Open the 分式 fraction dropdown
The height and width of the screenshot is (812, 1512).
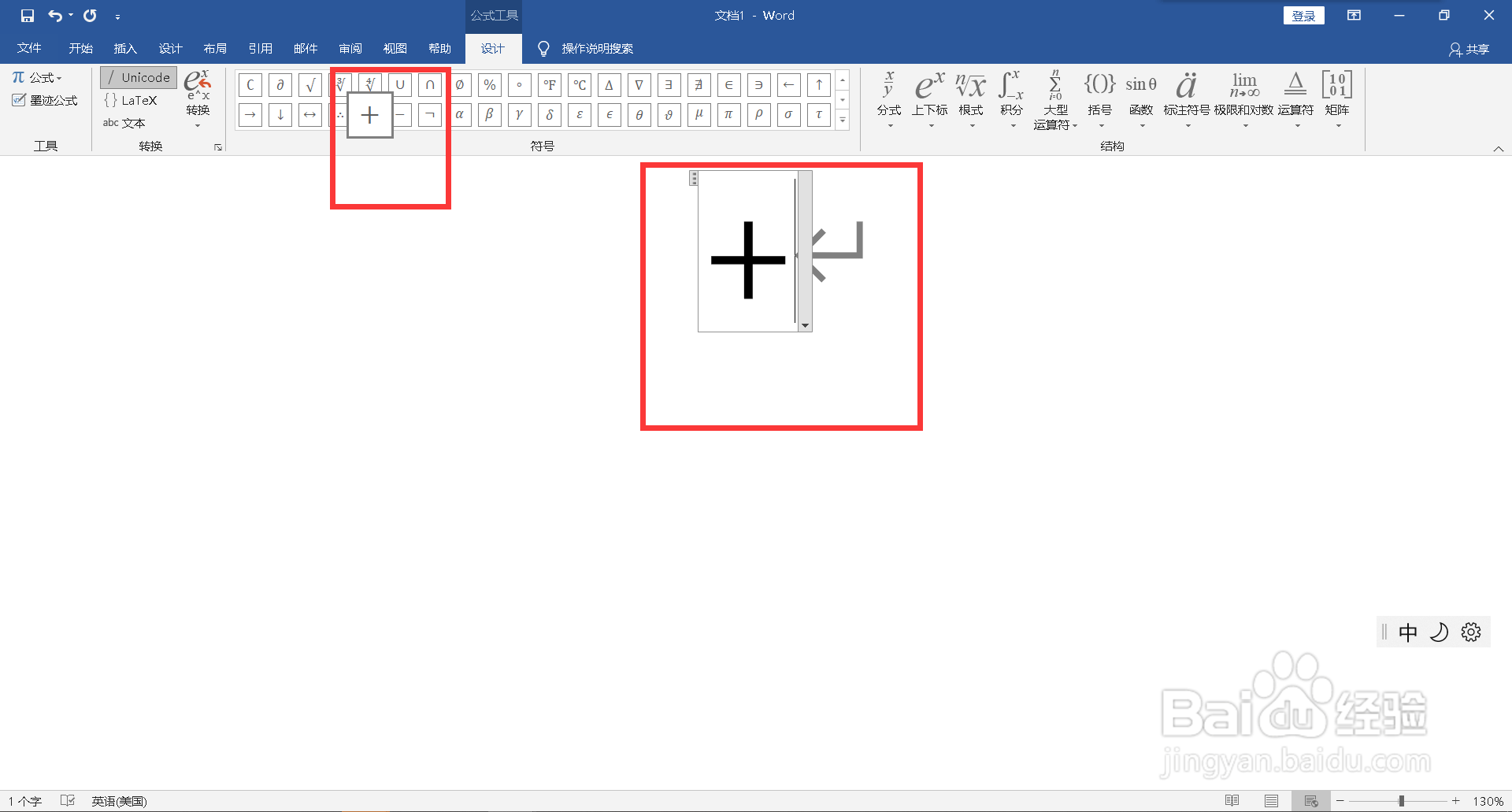point(889,99)
